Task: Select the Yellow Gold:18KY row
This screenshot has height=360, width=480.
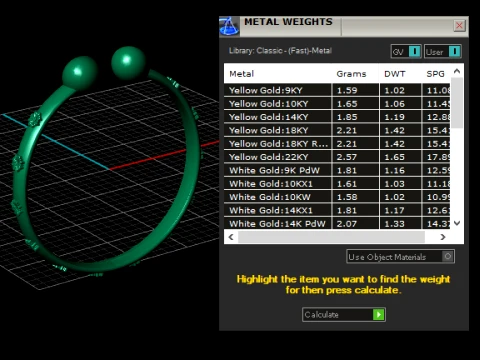Action: click(337, 130)
